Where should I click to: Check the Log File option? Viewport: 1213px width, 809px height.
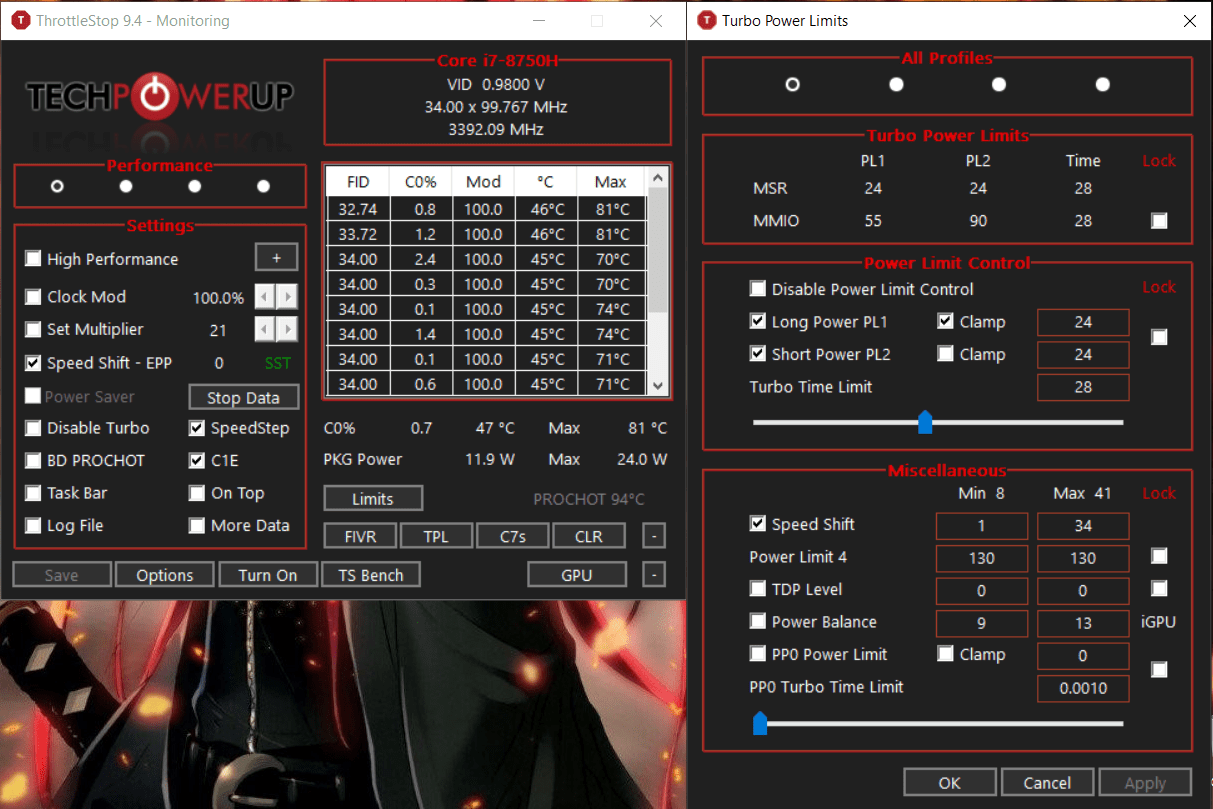[x=33, y=525]
